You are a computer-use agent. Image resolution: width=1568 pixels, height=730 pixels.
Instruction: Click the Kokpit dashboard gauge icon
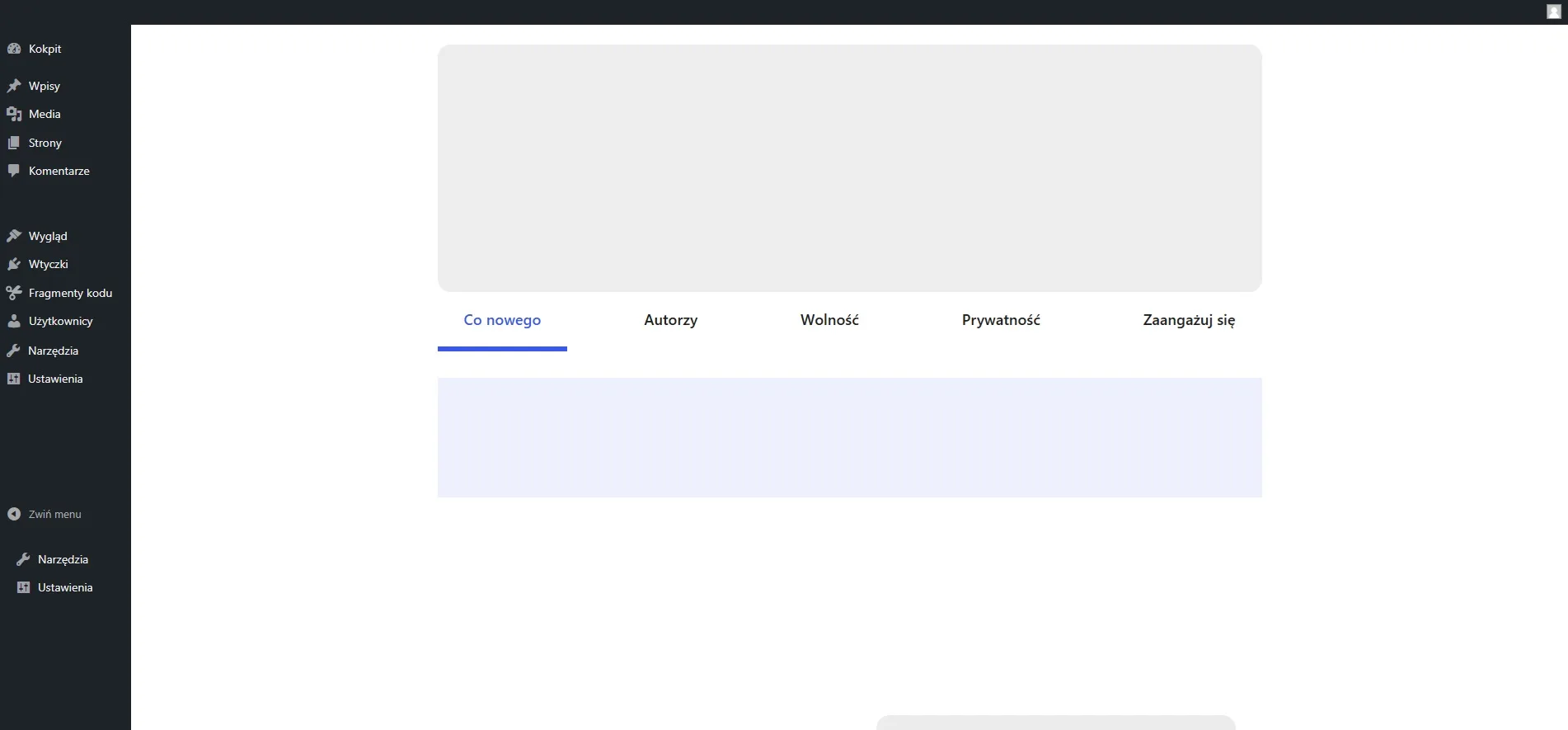click(x=14, y=49)
